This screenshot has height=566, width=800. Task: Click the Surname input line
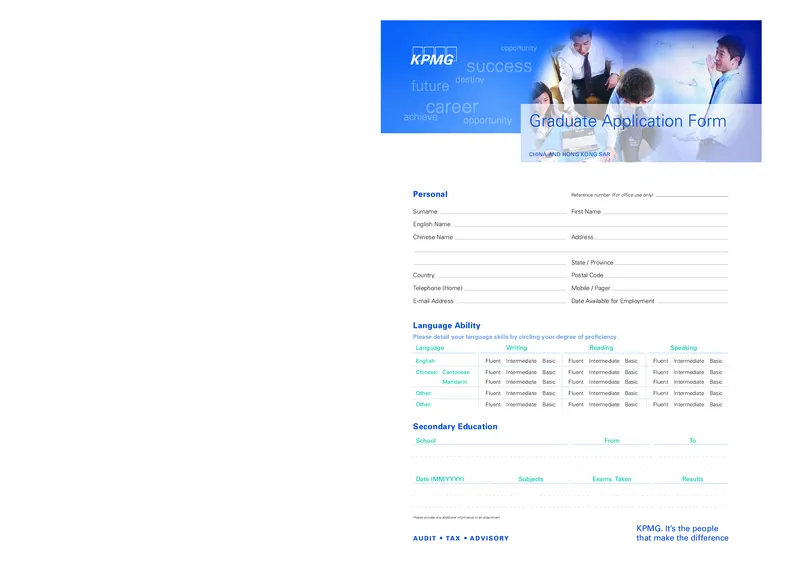(502, 212)
